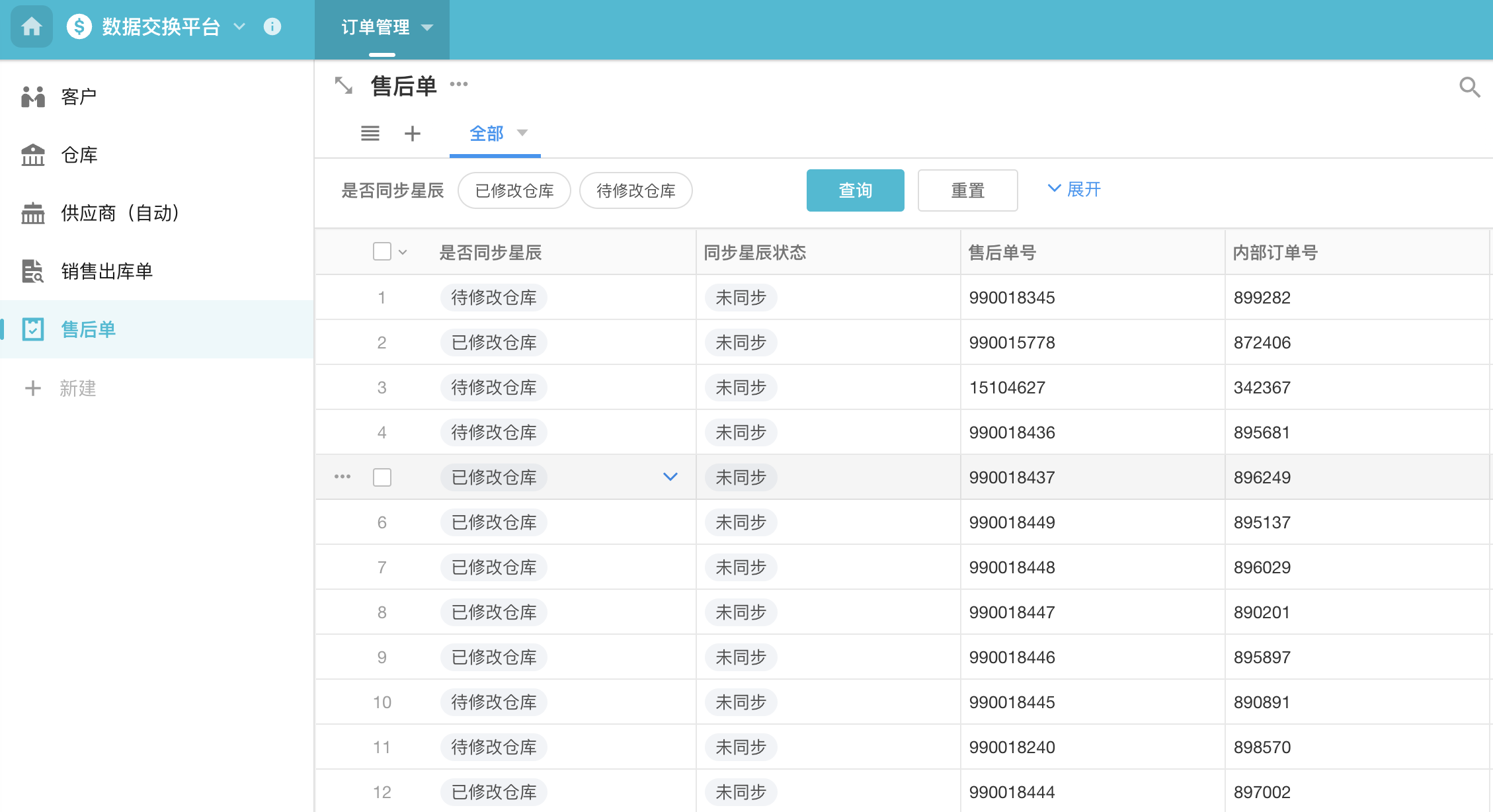
Task: Click the 客户 people icon
Action: click(x=33, y=97)
